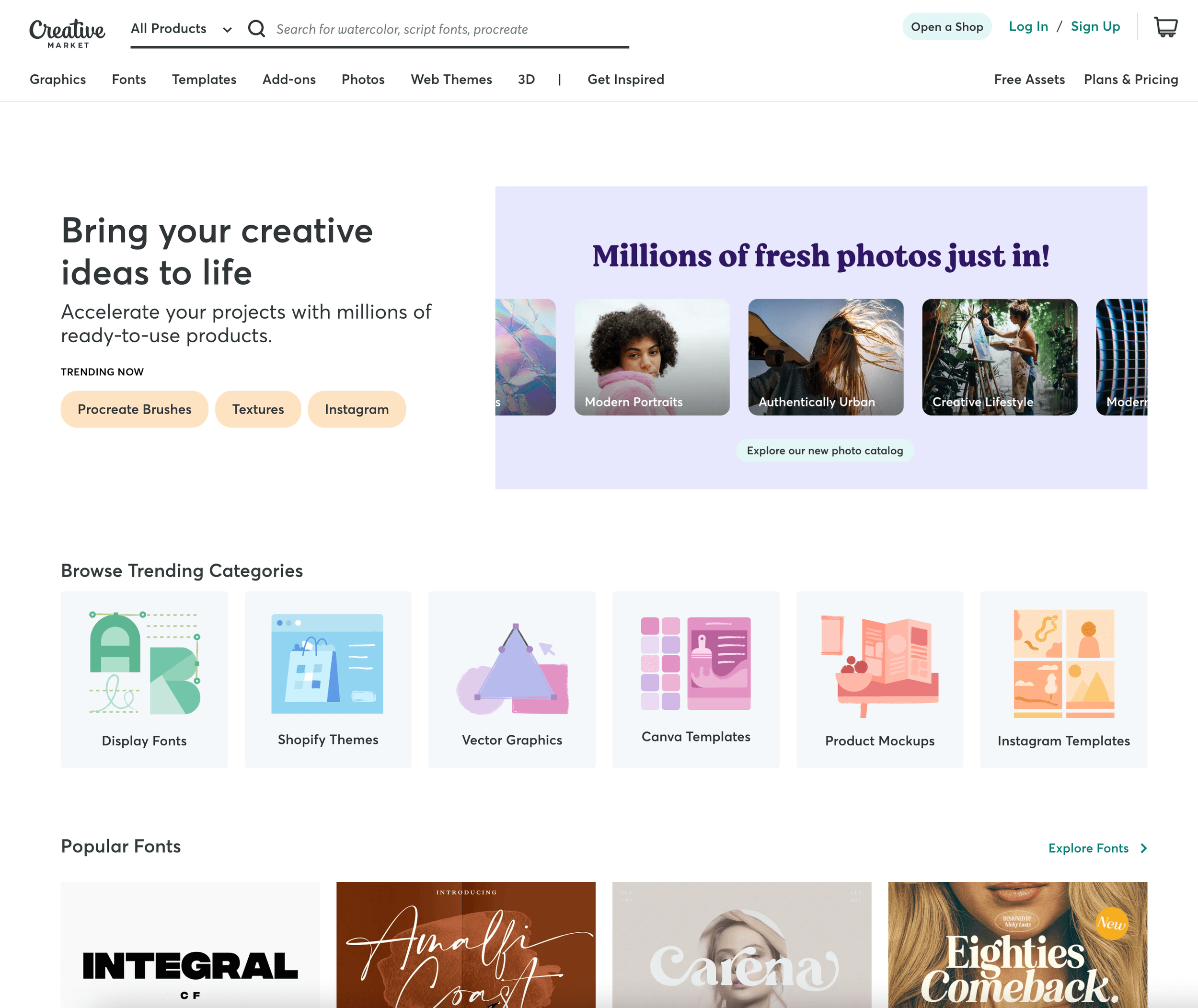Click the Creative Market logo
The image size is (1198, 1008).
68,33
